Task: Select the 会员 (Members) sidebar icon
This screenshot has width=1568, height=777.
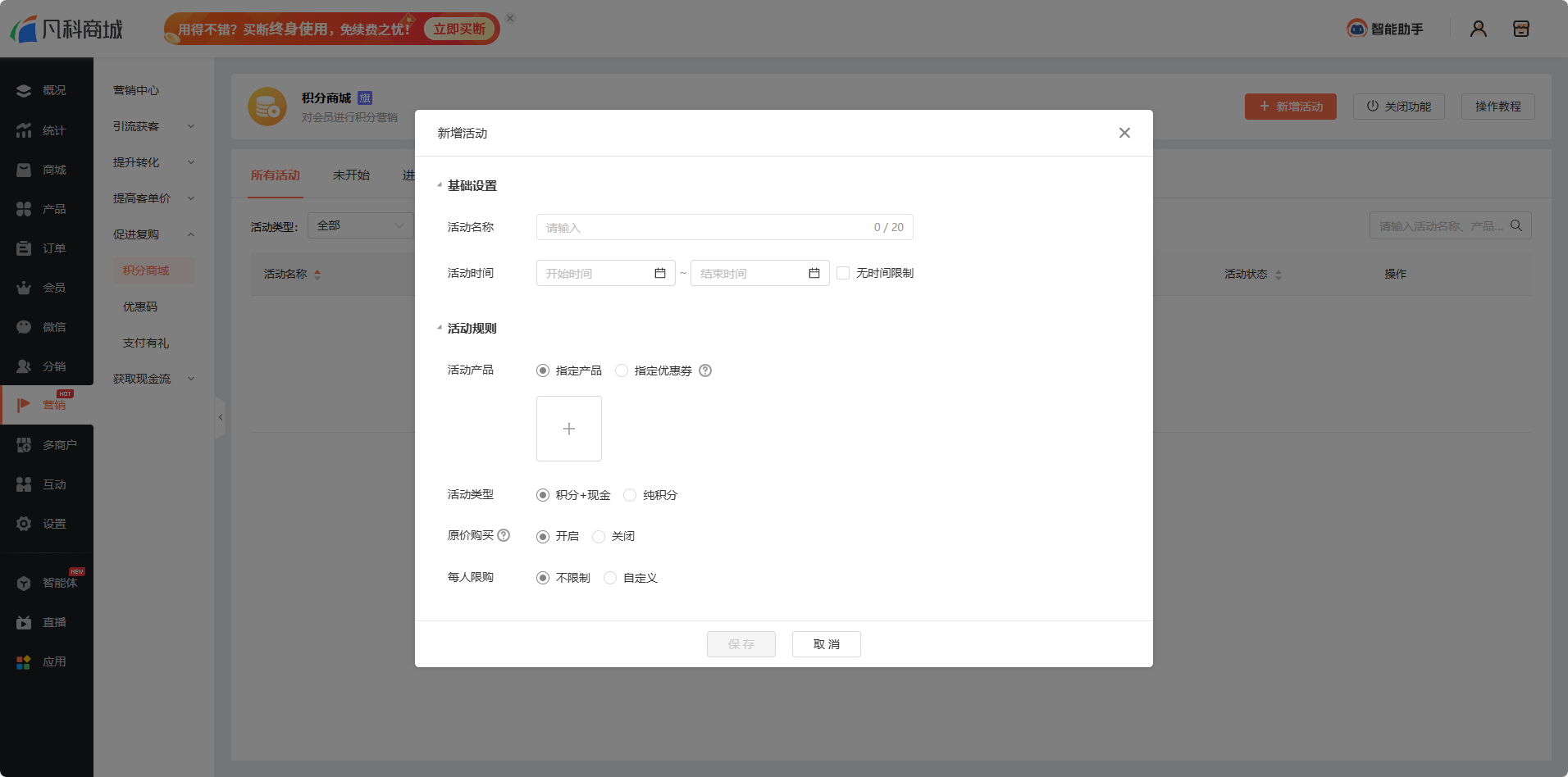Action: pyautogui.click(x=47, y=287)
